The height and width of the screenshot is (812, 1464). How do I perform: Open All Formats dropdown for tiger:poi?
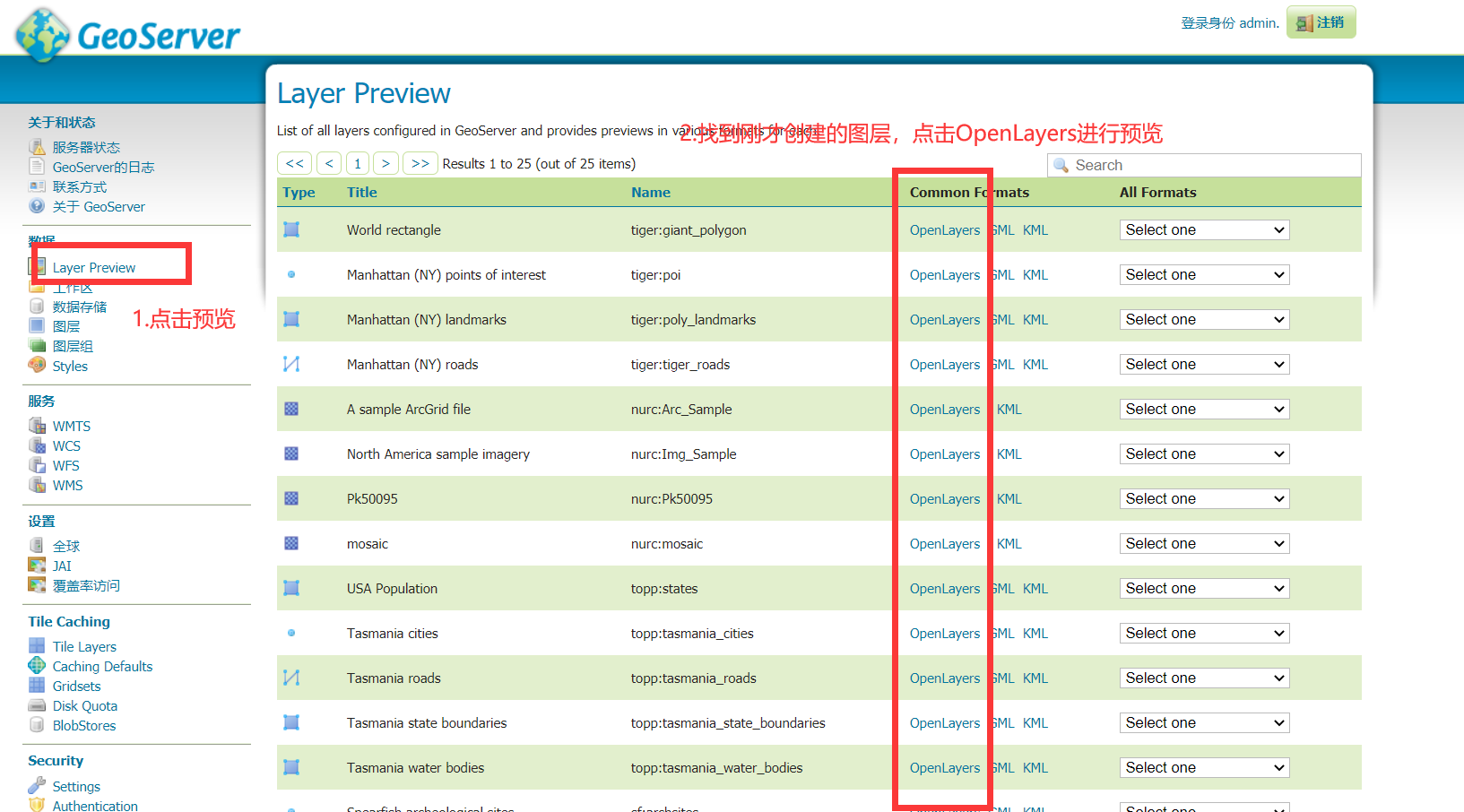point(1204,274)
